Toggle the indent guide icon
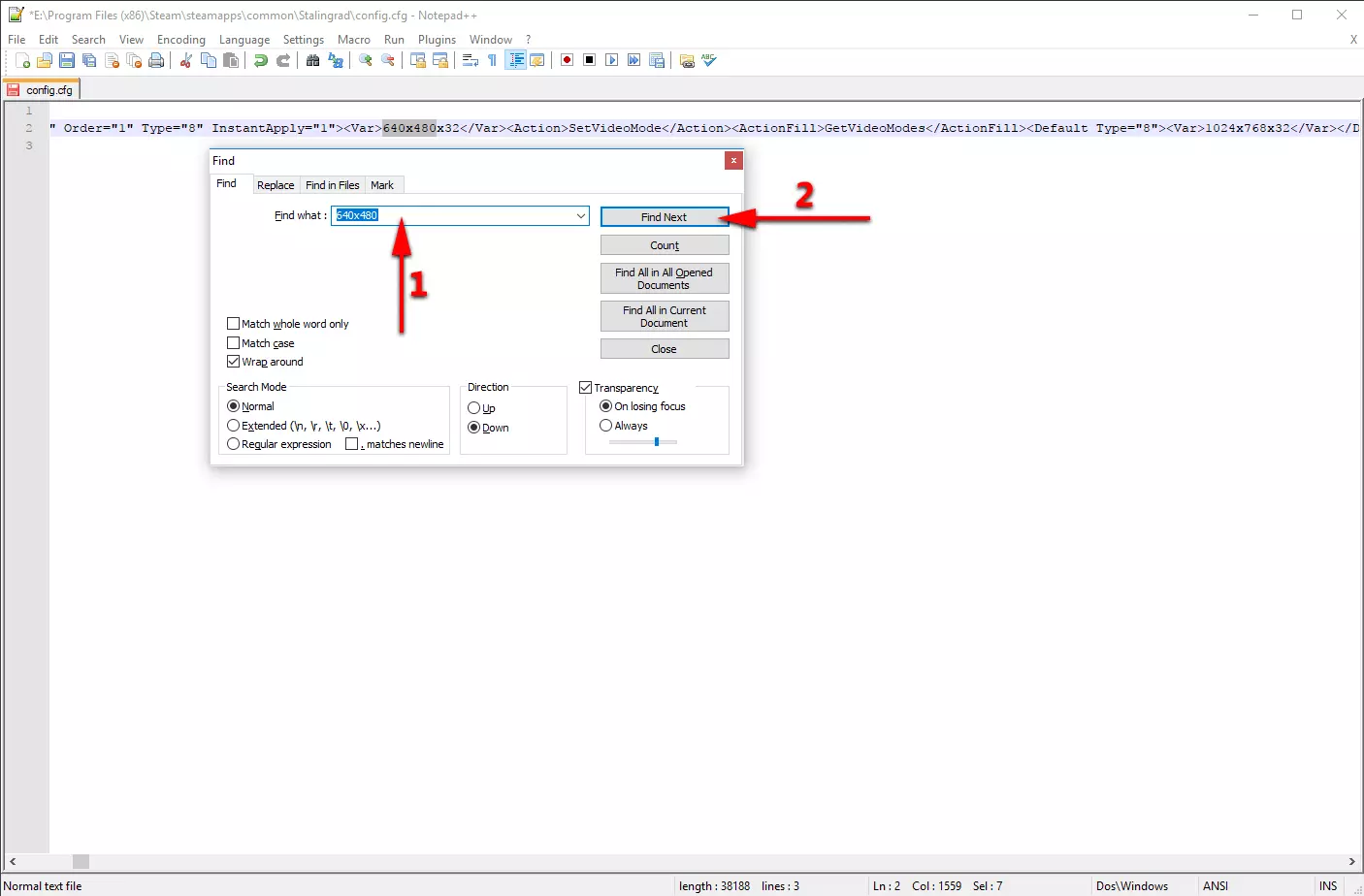This screenshot has height=896, width=1364. (516, 60)
